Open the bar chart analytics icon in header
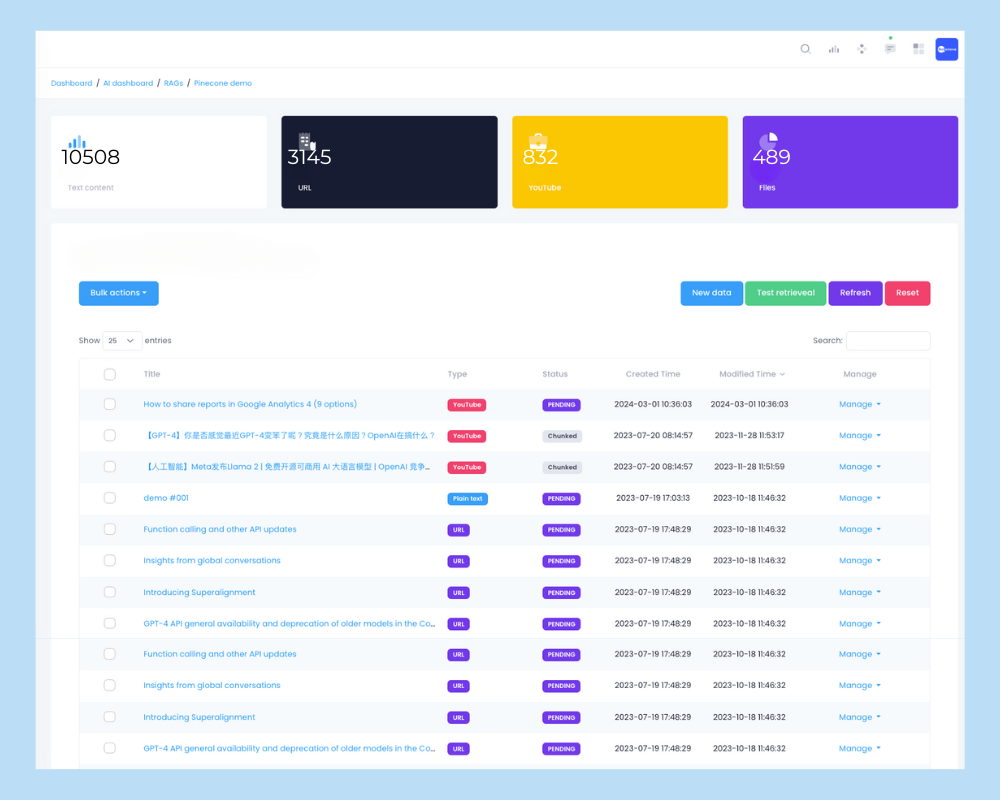 (x=833, y=49)
